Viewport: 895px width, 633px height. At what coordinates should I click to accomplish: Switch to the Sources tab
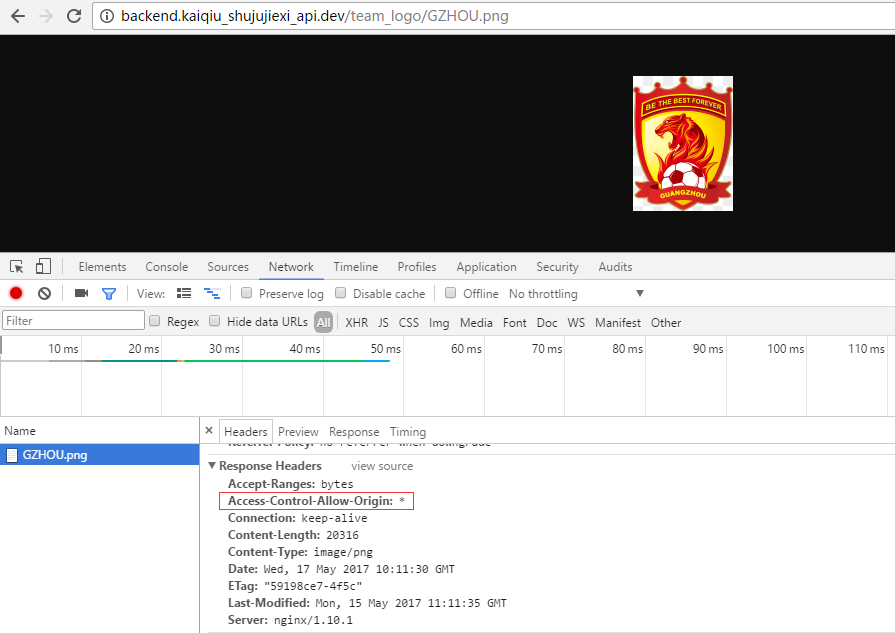point(228,267)
